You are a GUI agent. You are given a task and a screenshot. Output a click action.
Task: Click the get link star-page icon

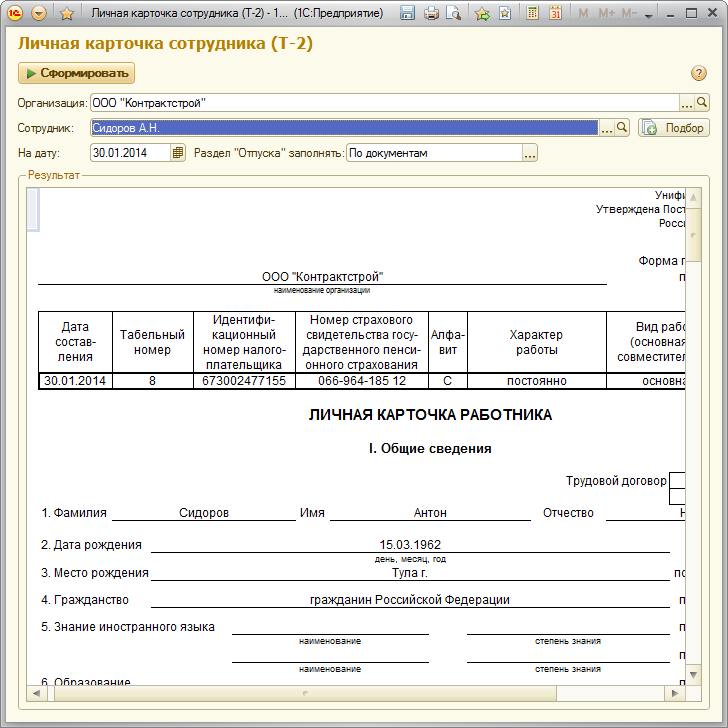point(505,13)
